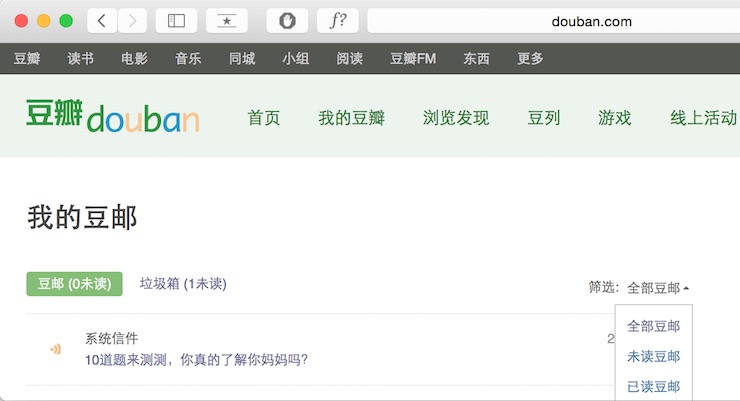Screen dimensions: 740x401
Task: Open 阅读 section
Action: [x=349, y=58]
